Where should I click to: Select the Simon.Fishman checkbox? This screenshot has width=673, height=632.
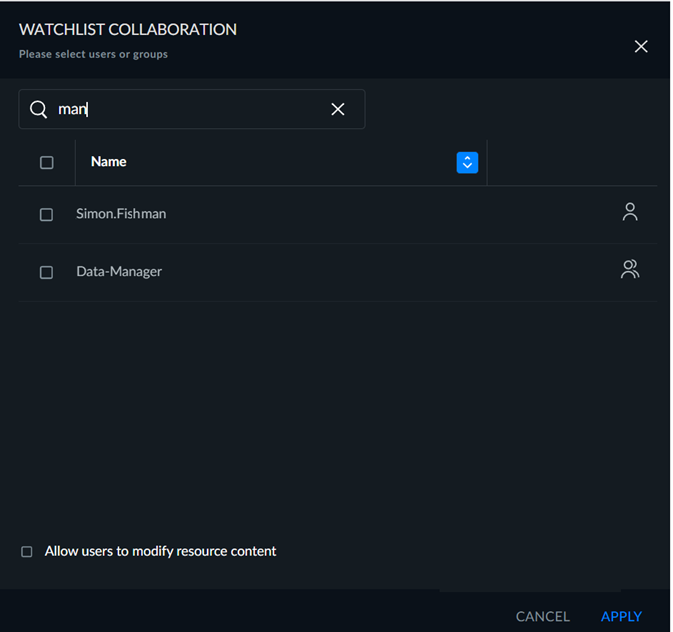click(x=46, y=214)
